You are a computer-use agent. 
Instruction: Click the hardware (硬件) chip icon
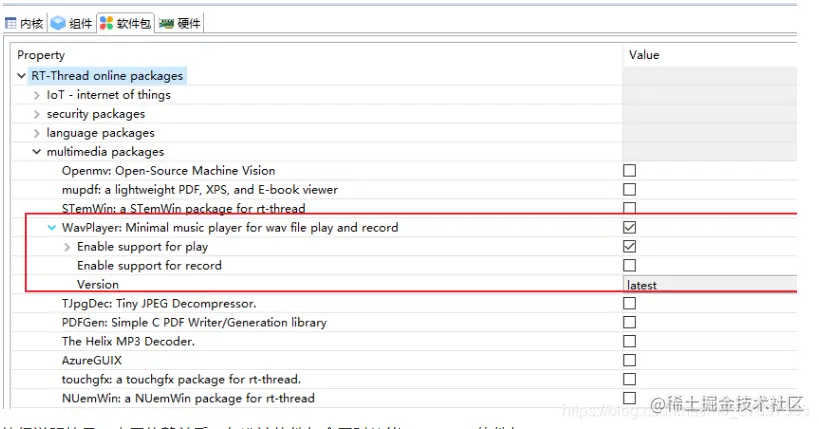[166, 24]
